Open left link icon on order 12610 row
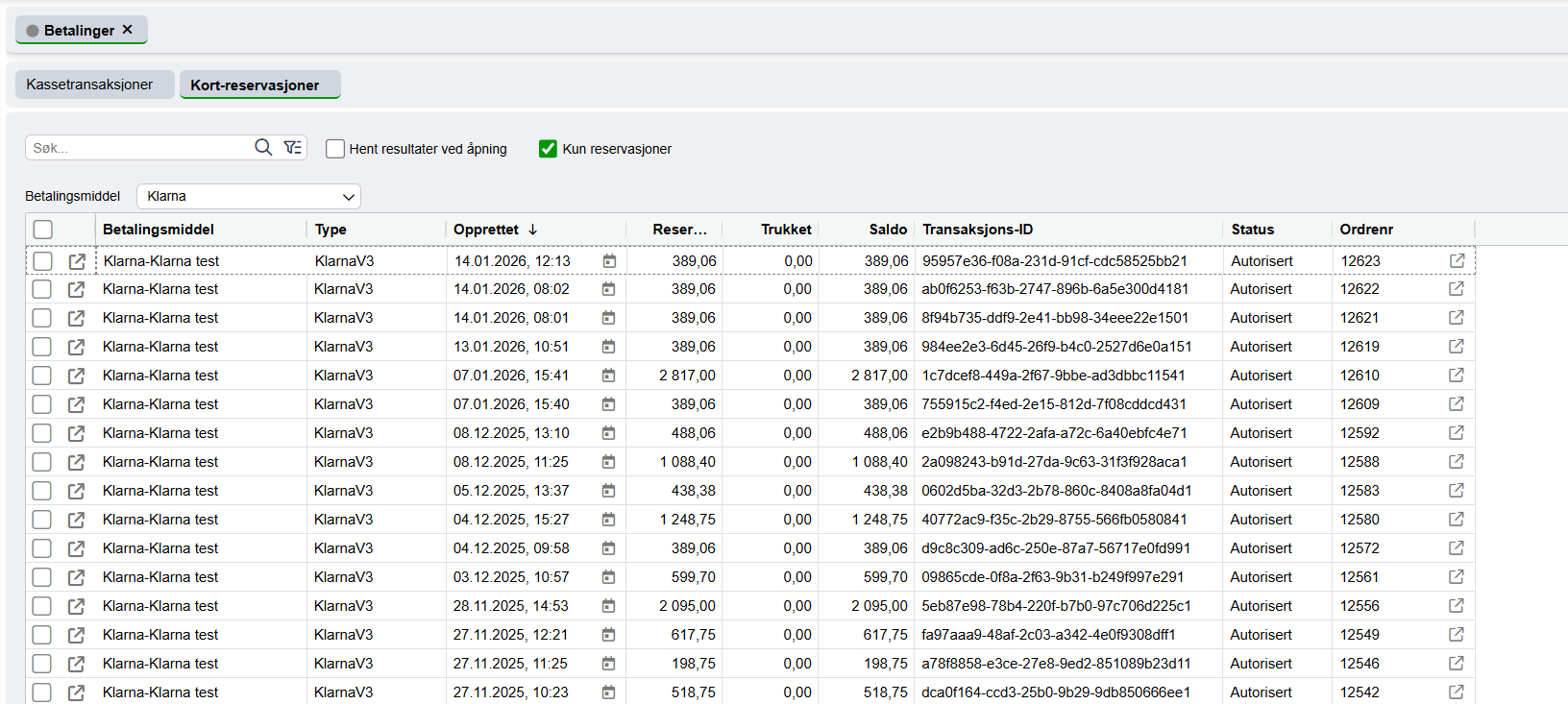Image resolution: width=1568 pixels, height=704 pixels. 76,376
